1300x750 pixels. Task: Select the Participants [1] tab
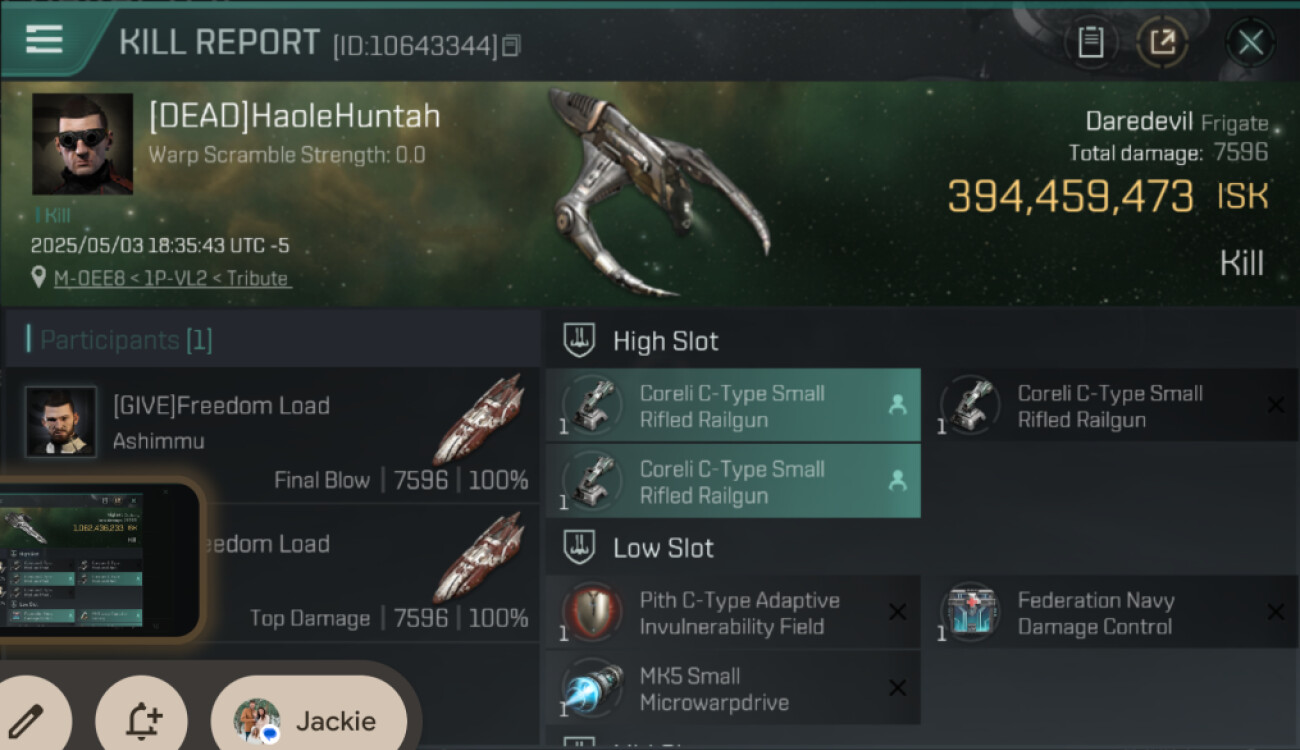pos(120,340)
